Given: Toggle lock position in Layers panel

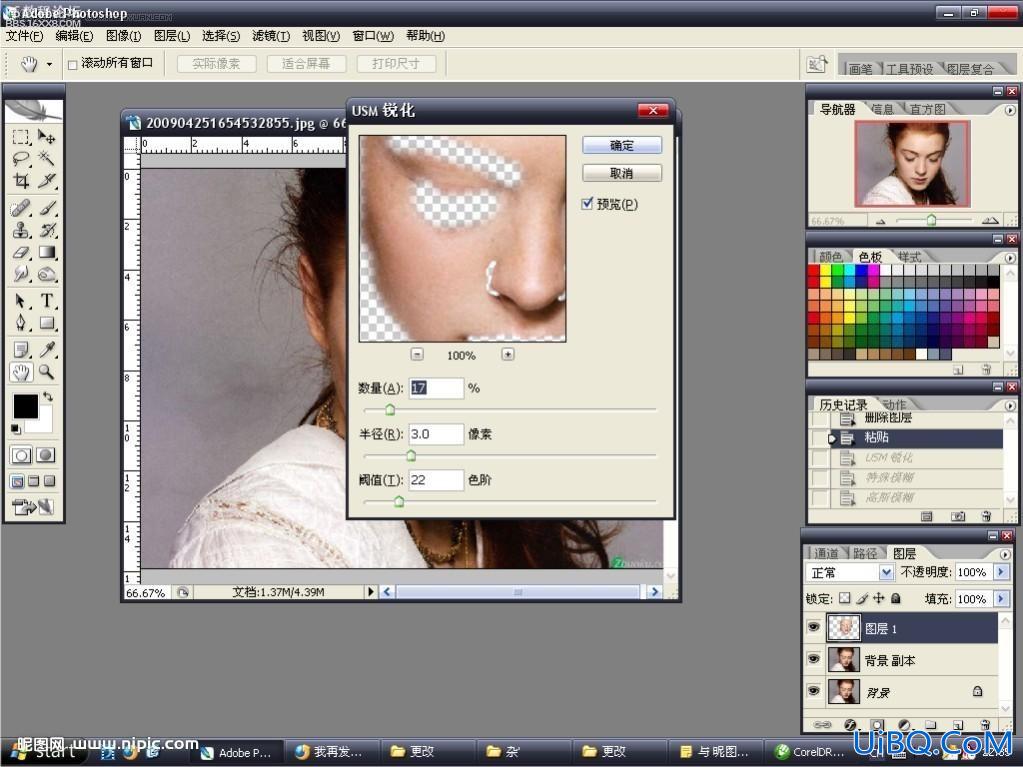Looking at the screenshot, I should pyautogui.click(x=879, y=598).
